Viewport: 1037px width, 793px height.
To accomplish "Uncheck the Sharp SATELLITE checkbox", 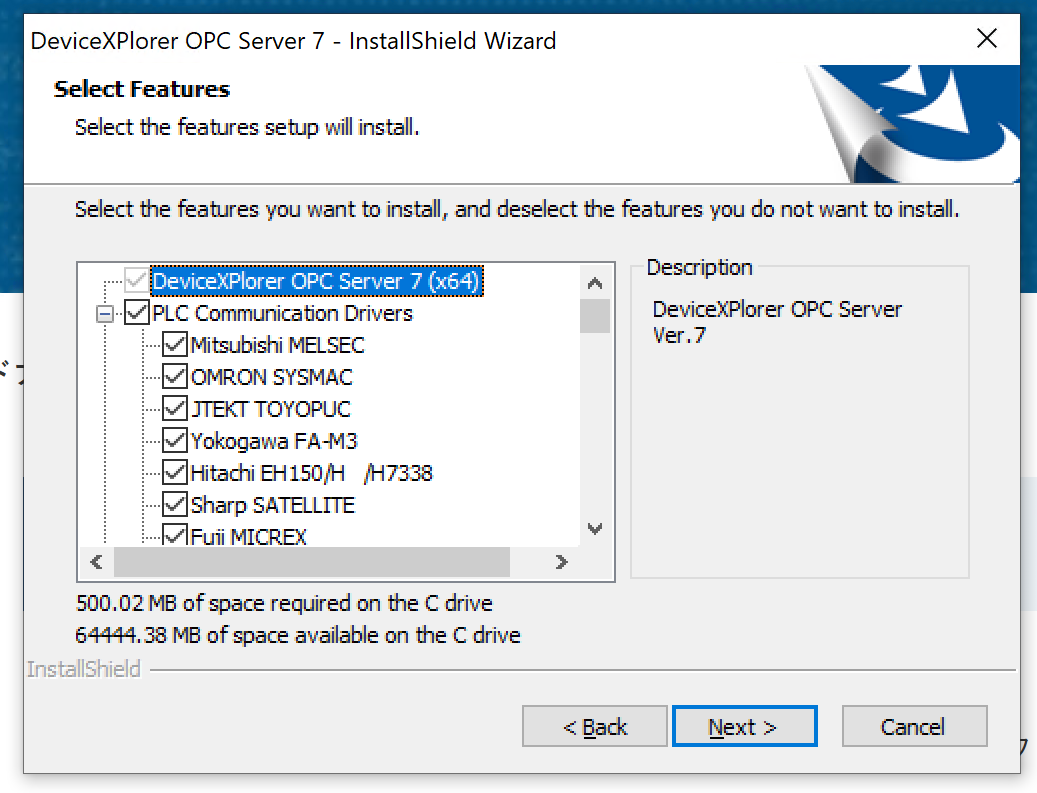I will coord(175,505).
